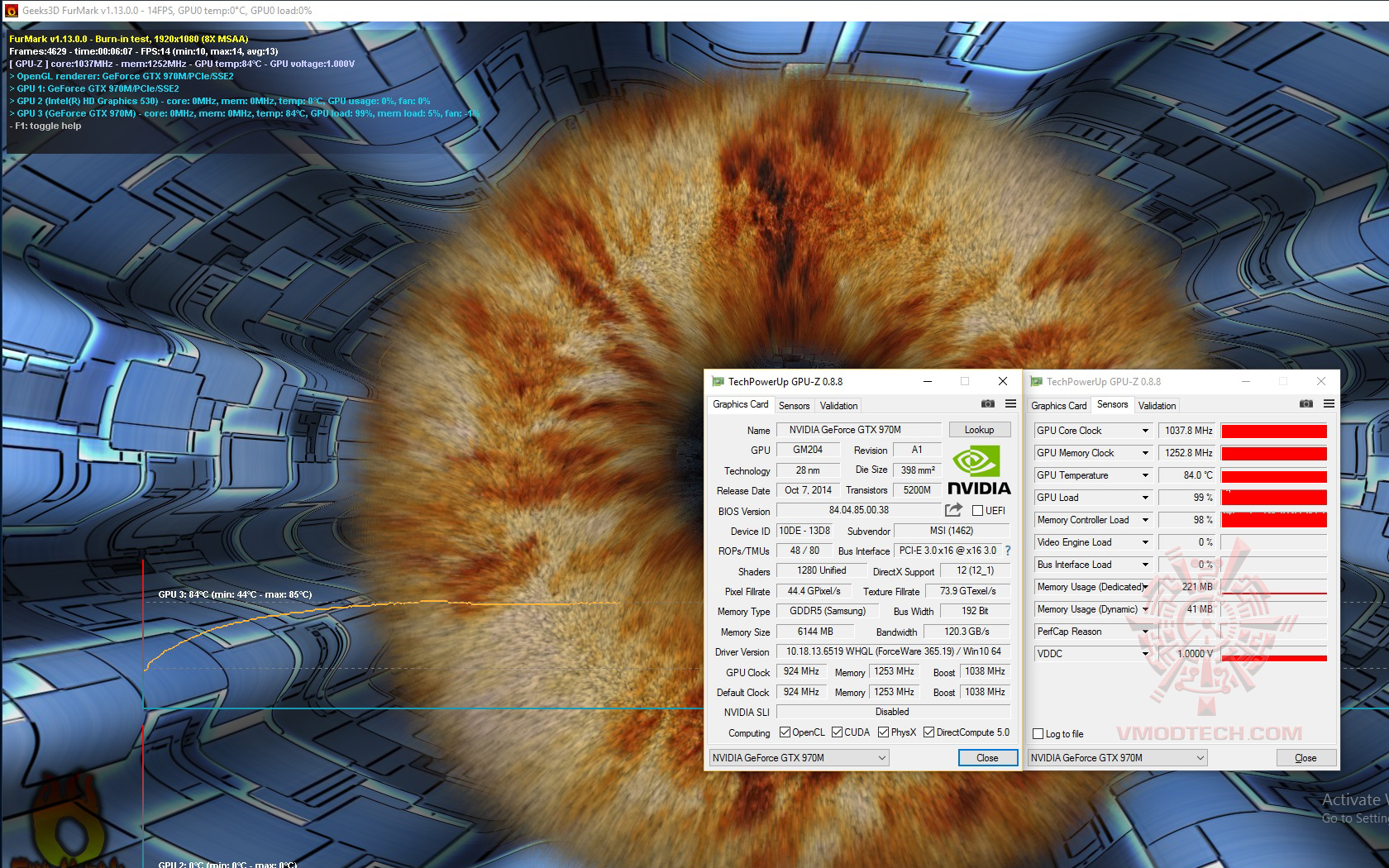Click Close button in Graphics Card window
The image size is (1389, 868).
987,758
